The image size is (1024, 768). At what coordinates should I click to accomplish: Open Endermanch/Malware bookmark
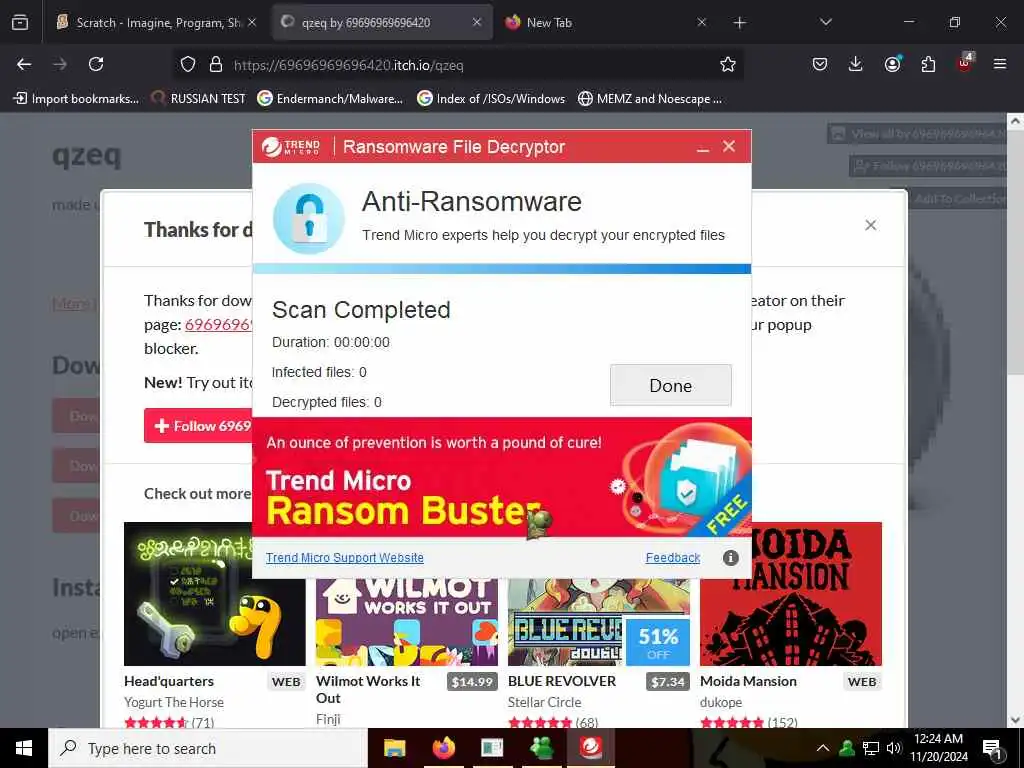pyautogui.click(x=330, y=99)
